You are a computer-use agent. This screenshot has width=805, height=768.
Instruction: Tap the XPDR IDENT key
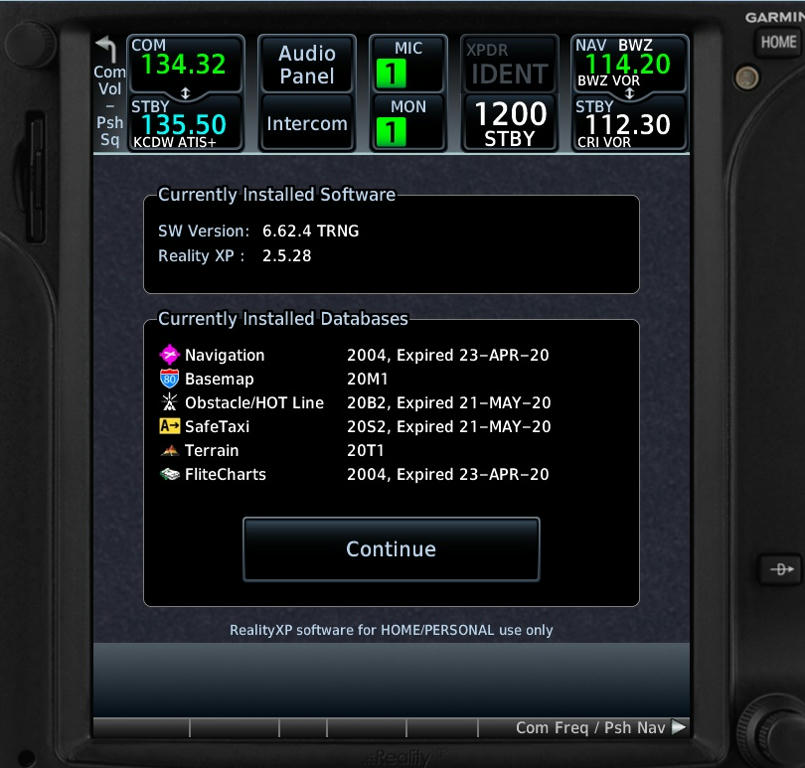coord(509,64)
